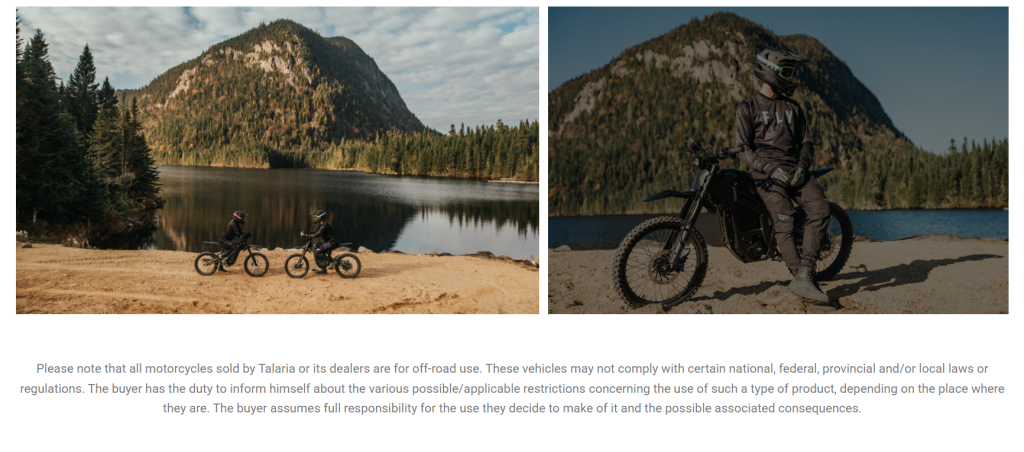Open the left lake landscape photo
Image resolution: width=1024 pixels, height=452 pixels.
tap(278, 160)
